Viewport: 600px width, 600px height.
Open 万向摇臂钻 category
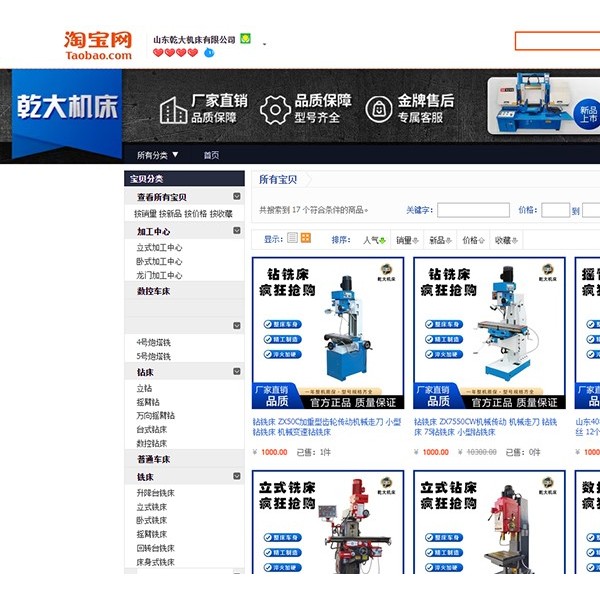156,416
